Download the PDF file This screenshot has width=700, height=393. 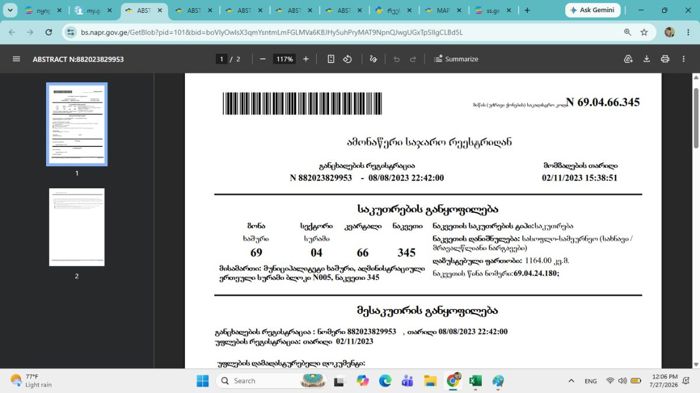tap(646, 59)
